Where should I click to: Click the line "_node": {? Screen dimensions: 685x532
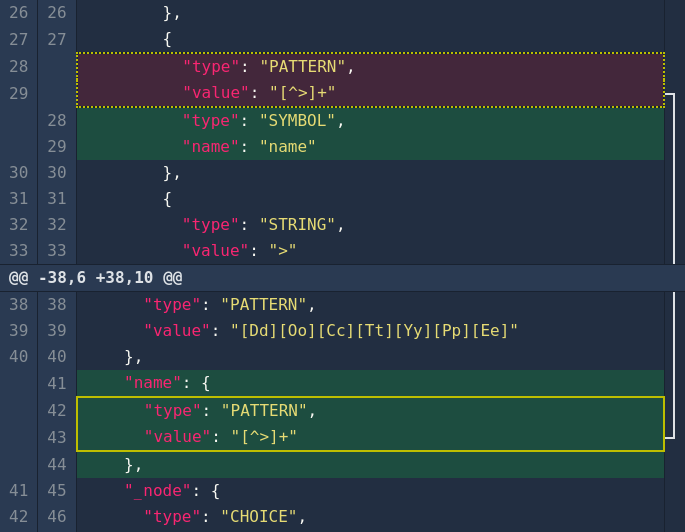370,491
